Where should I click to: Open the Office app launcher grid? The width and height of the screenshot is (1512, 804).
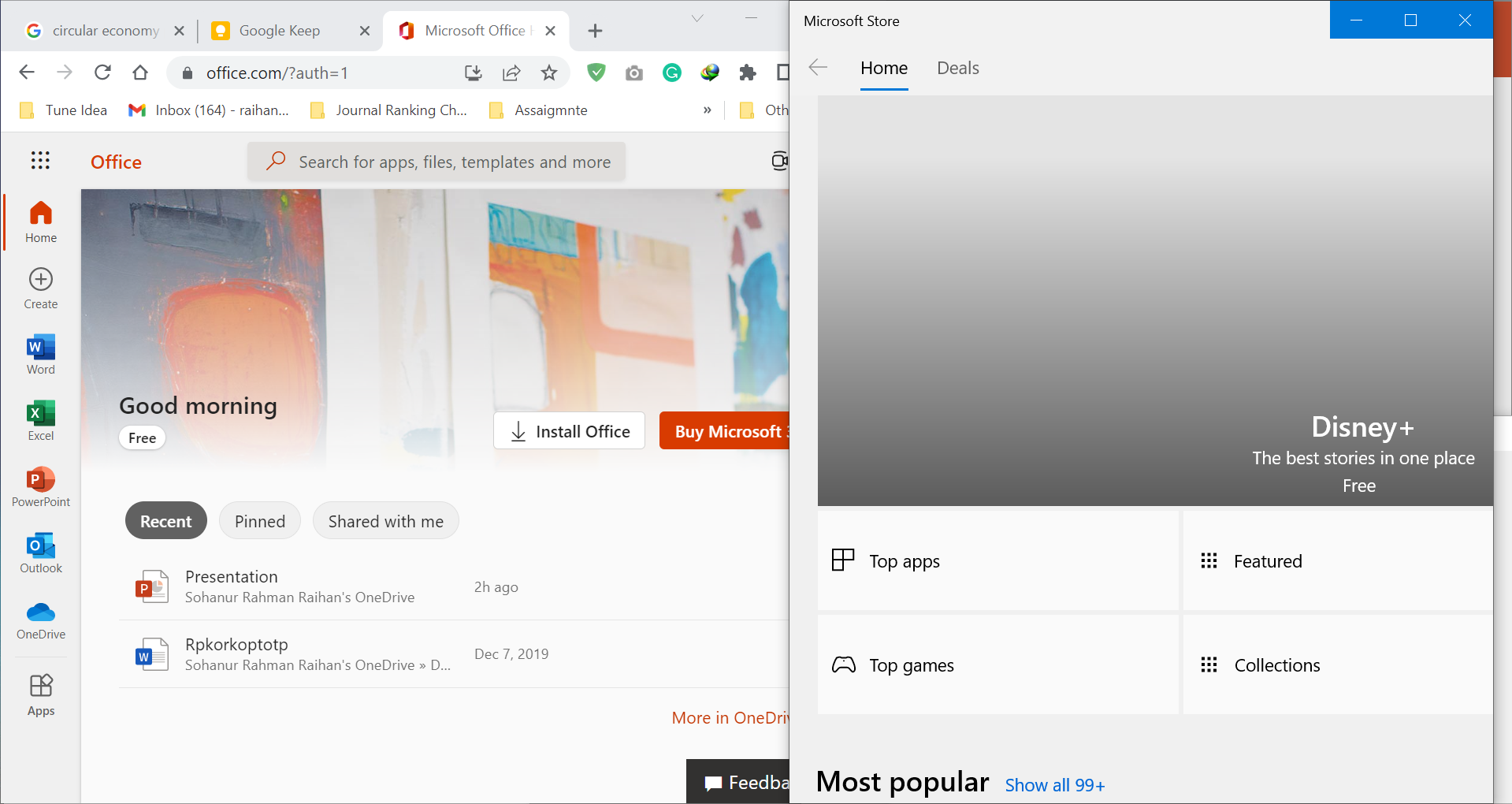coord(40,161)
